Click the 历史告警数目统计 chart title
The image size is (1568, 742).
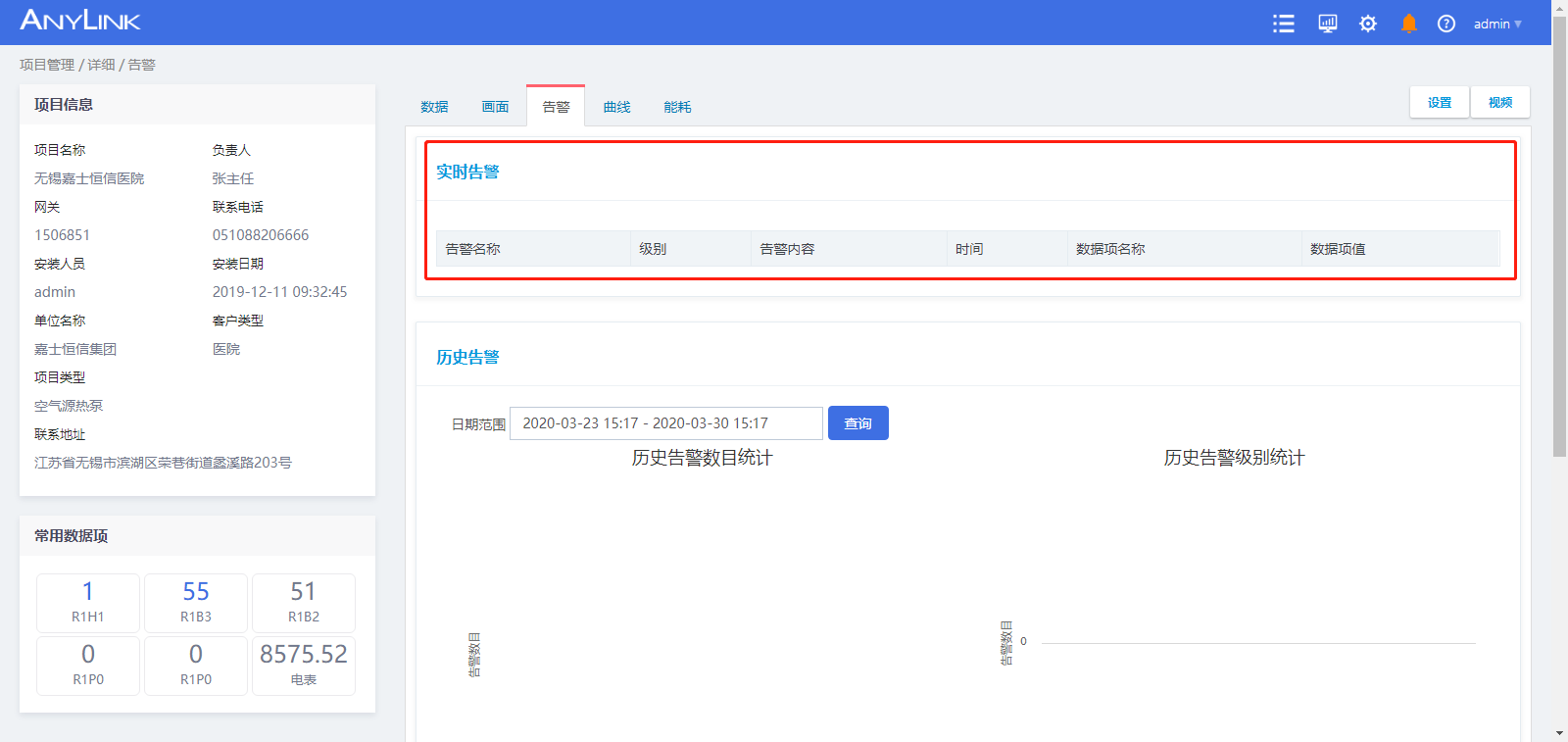coord(702,458)
